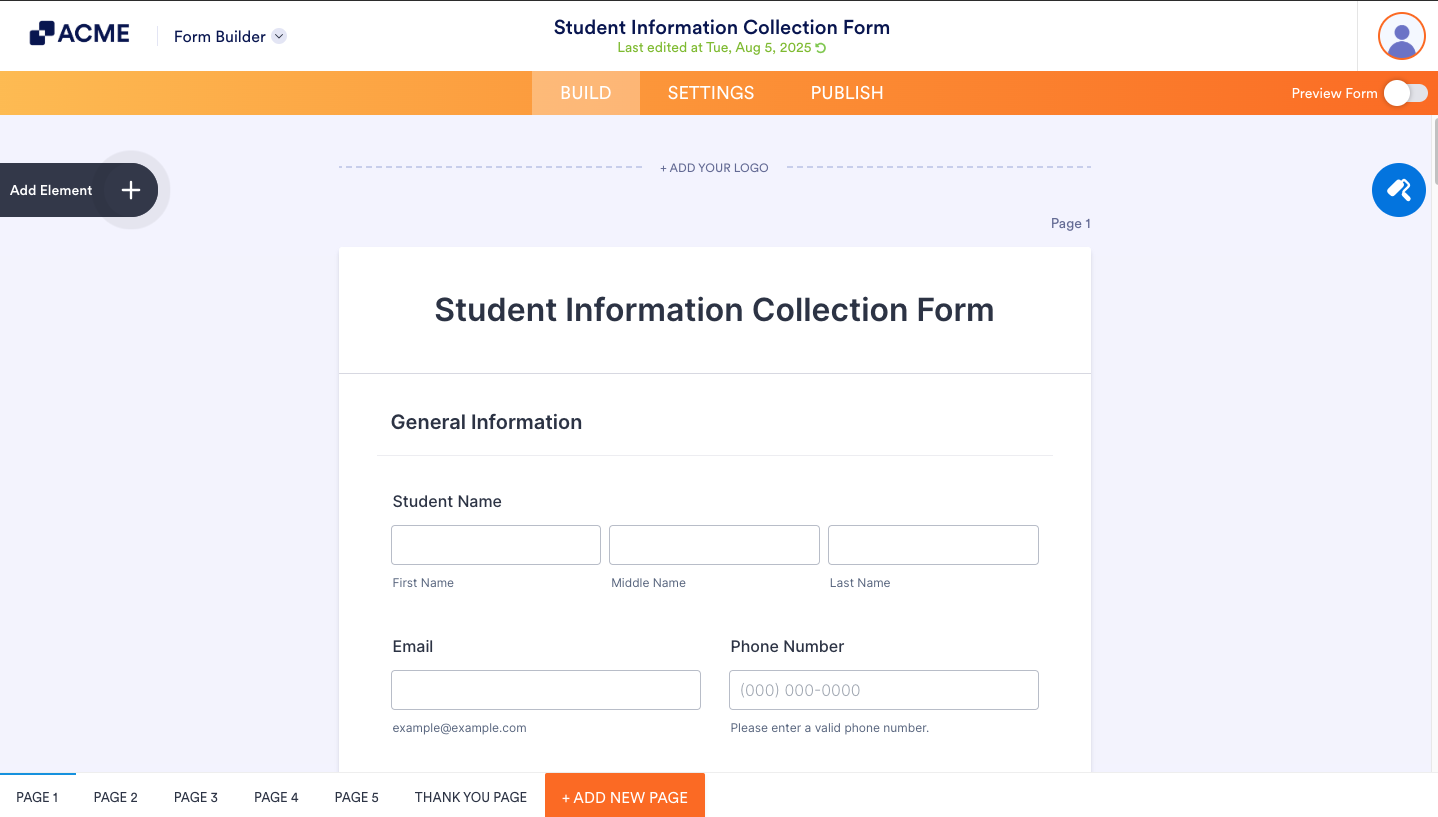The width and height of the screenshot is (1438, 817).
Task: Switch to the THANK YOU PAGE tab
Action: [470, 796]
